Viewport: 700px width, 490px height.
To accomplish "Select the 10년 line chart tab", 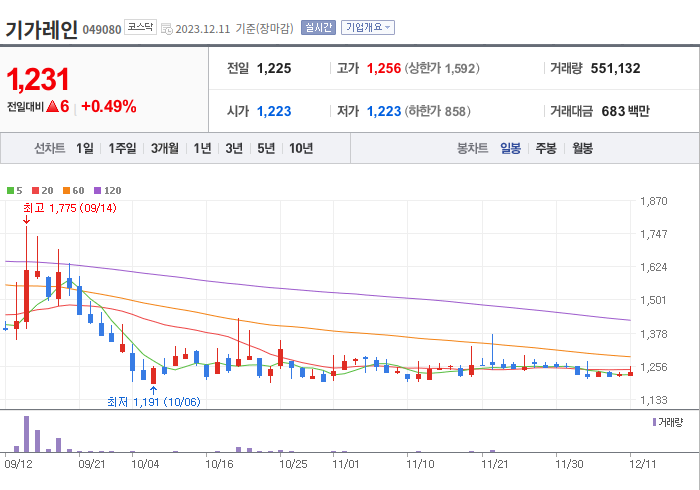I will tap(301, 148).
